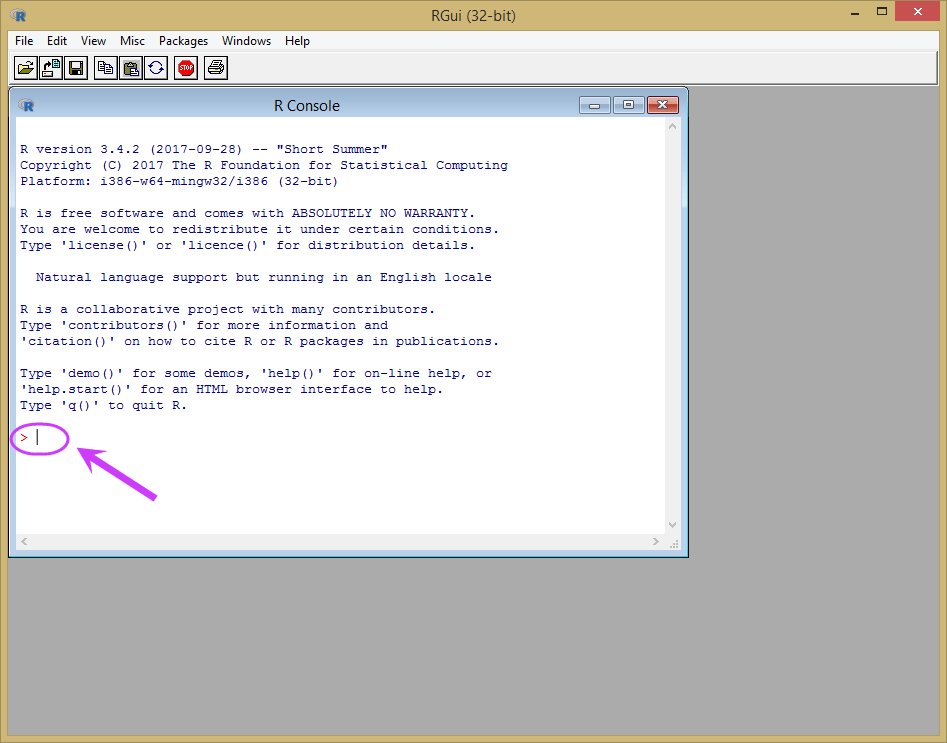The width and height of the screenshot is (947, 743).
Task: Click the Copy and paste icon
Action: pyautogui.click(x=156, y=68)
